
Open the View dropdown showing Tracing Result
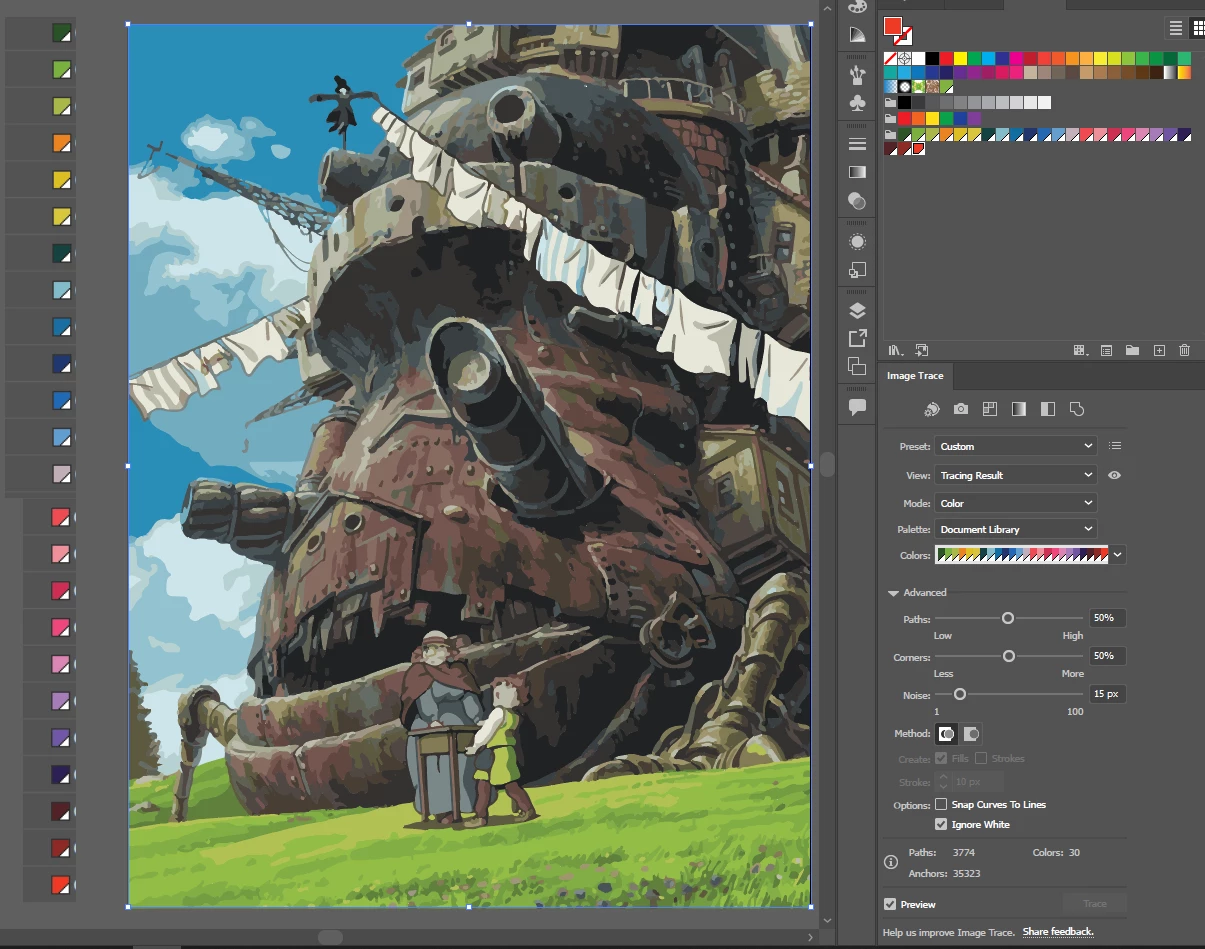(1016, 475)
